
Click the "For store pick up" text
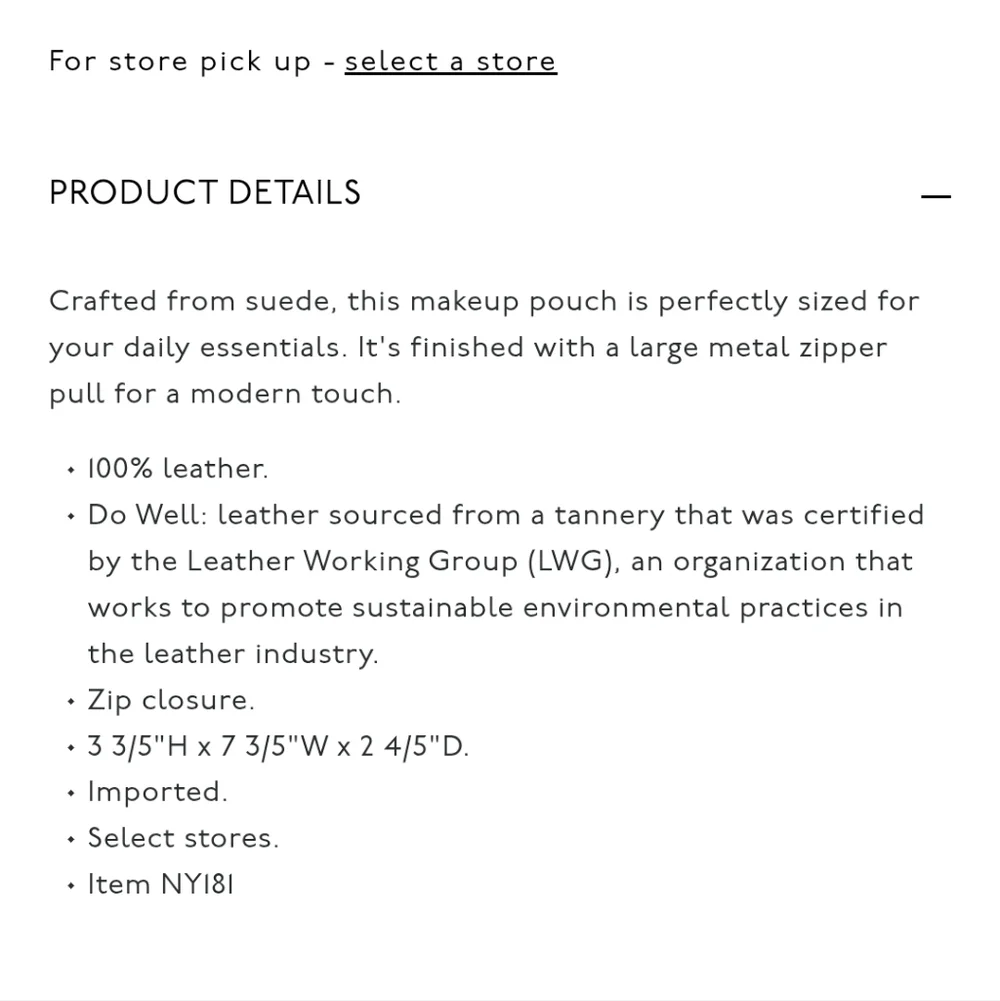pos(180,62)
